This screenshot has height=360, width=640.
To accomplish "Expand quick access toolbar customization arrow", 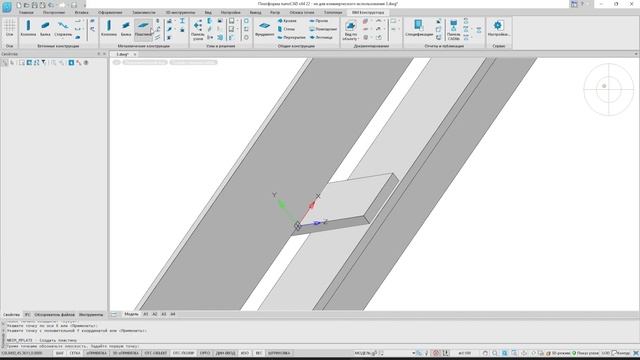I will pyautogui.click(x=84, y=5).
